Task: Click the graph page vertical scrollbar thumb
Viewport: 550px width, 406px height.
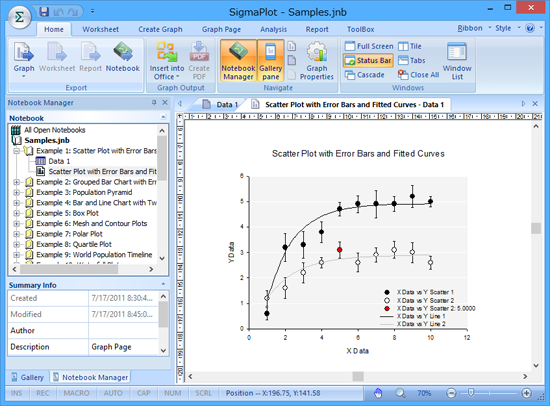Action: pyautogui.click(x=536, y=228)
